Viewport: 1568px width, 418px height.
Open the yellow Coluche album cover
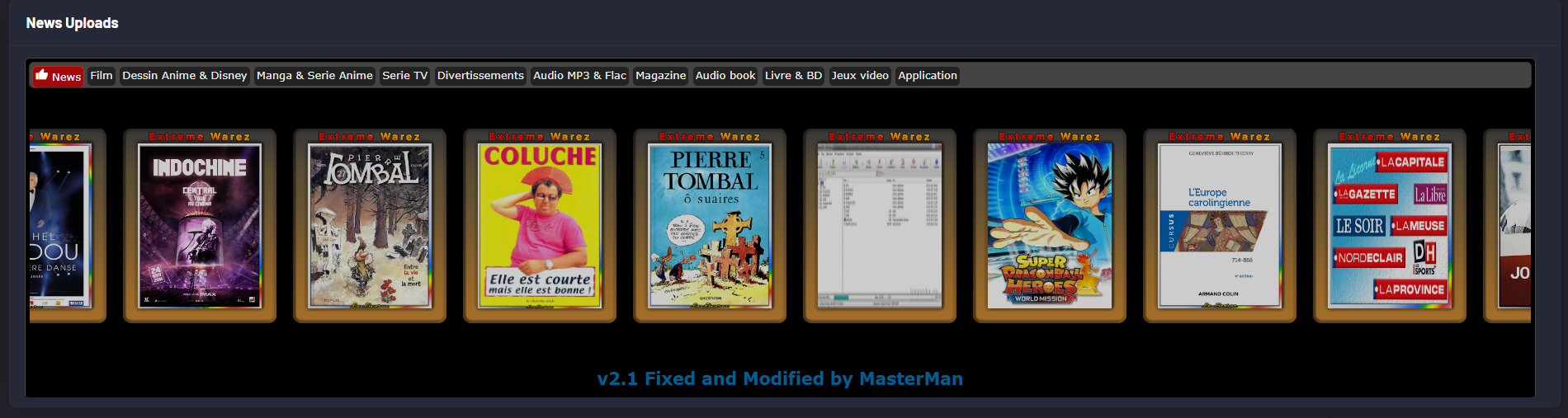[540, 226]
